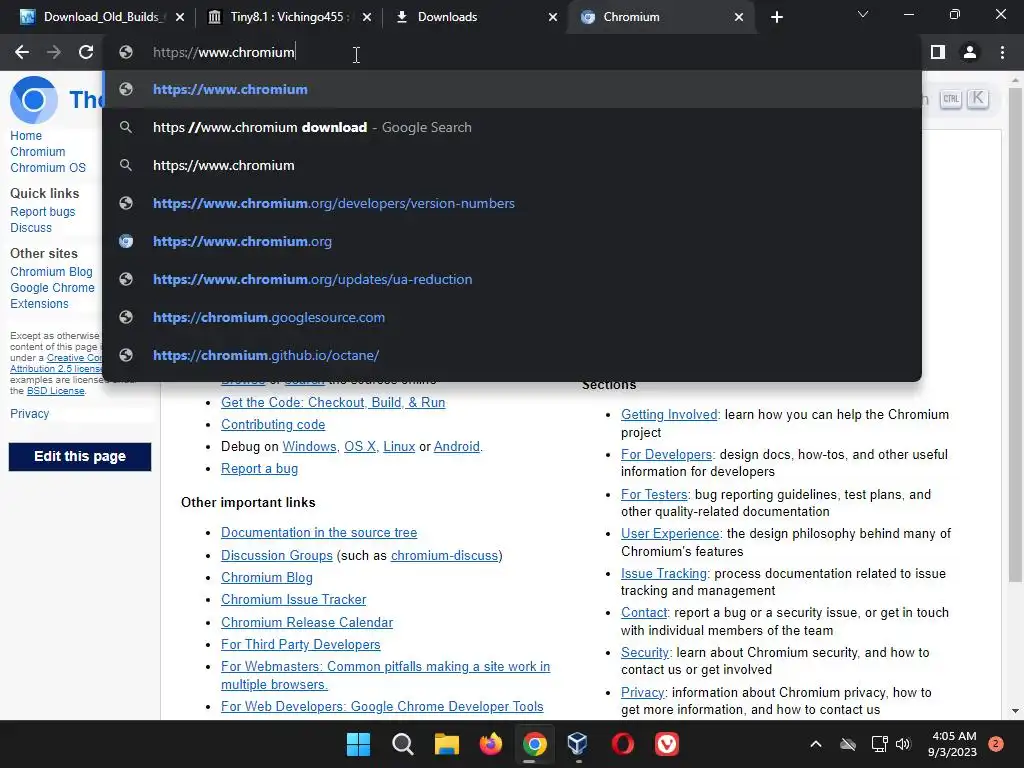Click the back navigation arrow
This screenshot has width=1024, height=768.
pyautogui.click(x=22, y=52)
